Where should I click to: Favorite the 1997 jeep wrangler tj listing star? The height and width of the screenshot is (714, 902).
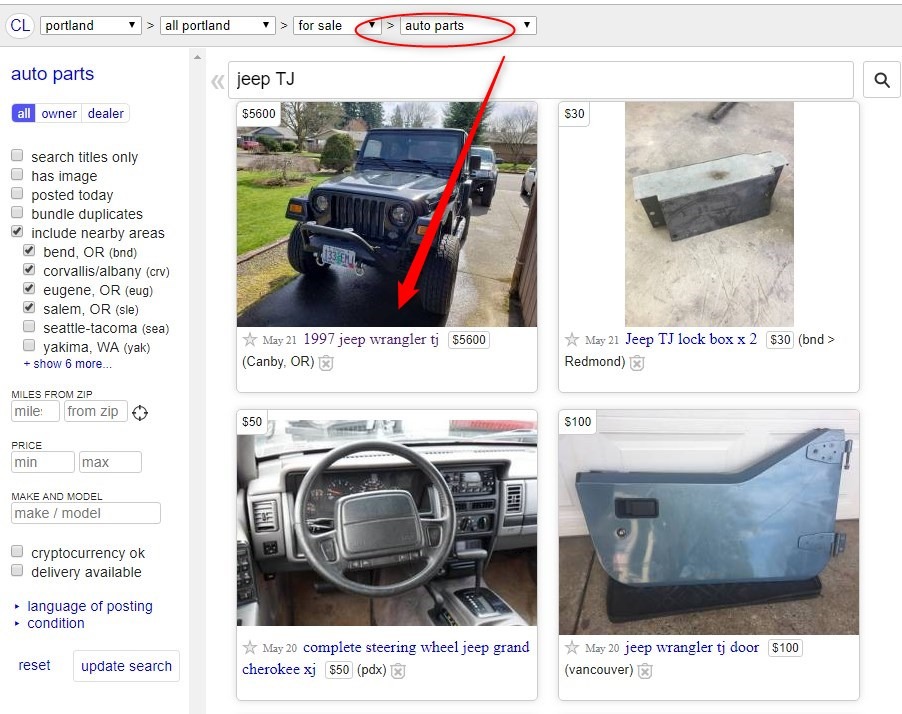point(250,340)
